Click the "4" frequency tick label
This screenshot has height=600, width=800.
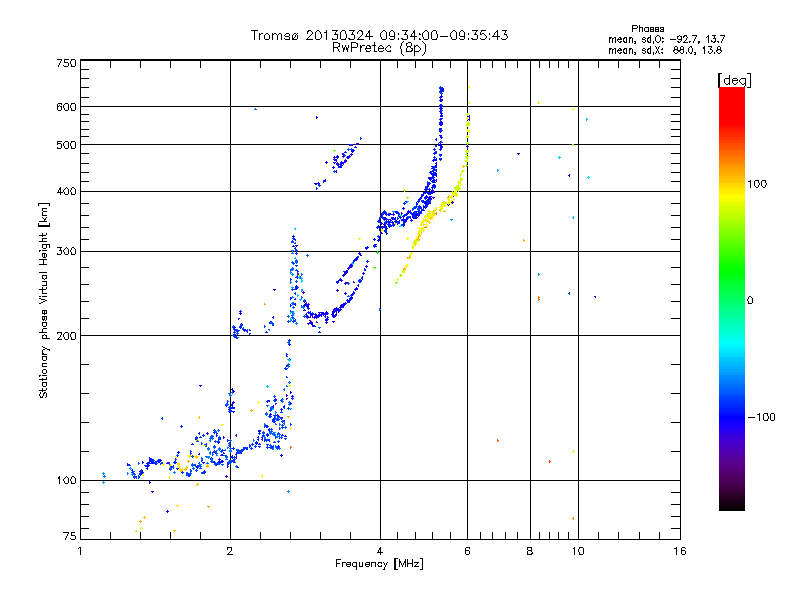(x=380, y=551)
